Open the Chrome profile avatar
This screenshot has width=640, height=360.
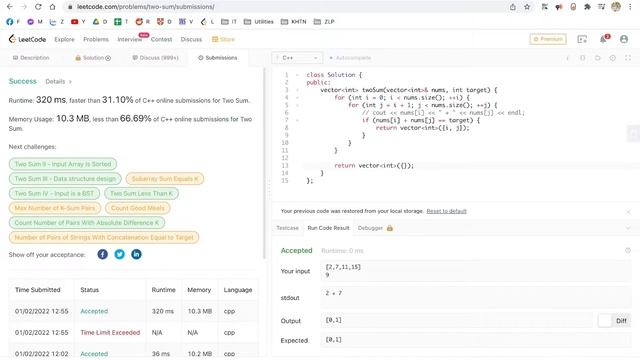[616, 7]
